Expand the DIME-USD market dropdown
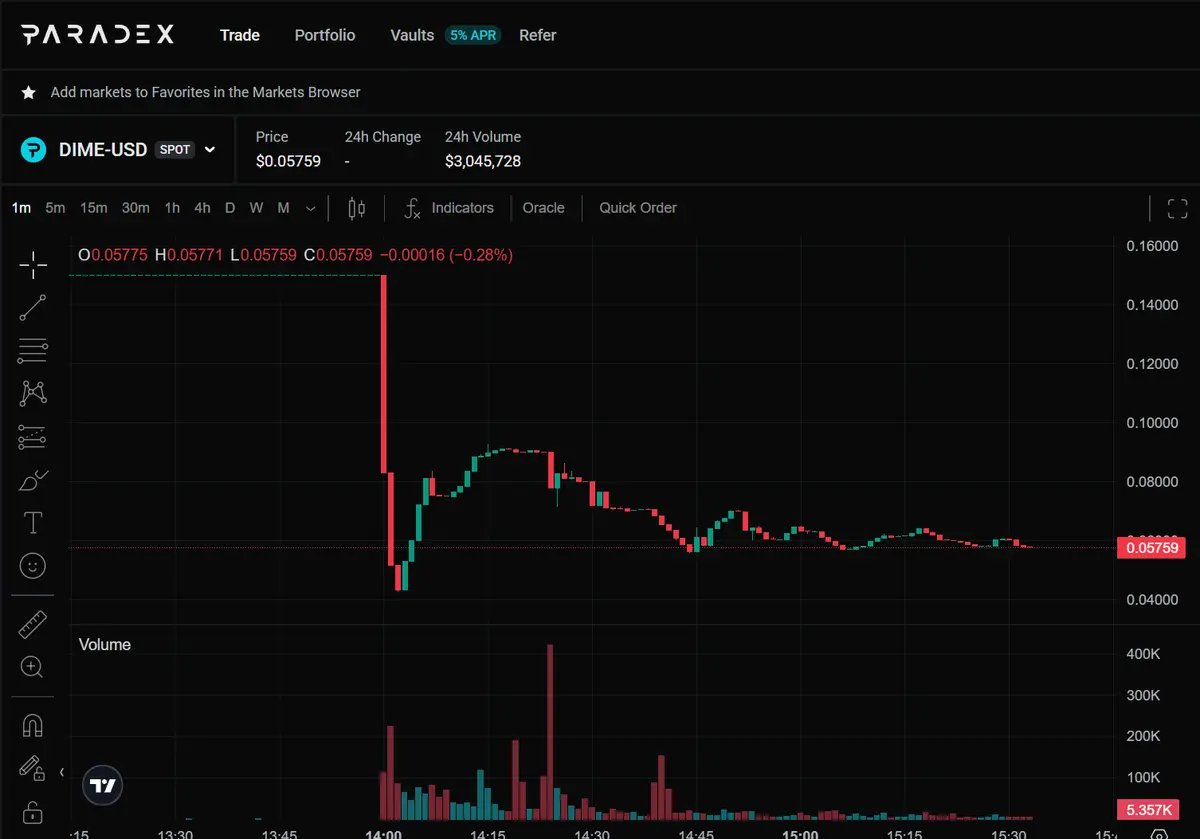1200x839 pixels. click(x=210, y=150)
